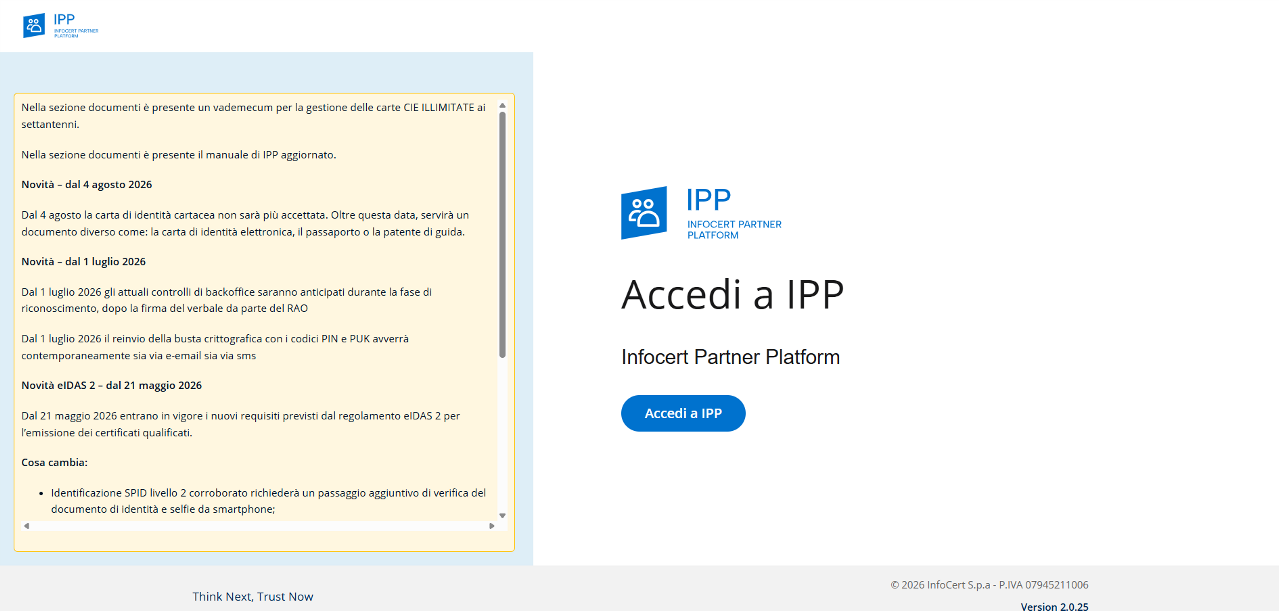This screenshot has height=612, width=1280.
Task: Click 'Novità eIDAS 2 – dal 21 maggio 2026'
Action: point(112,385)
